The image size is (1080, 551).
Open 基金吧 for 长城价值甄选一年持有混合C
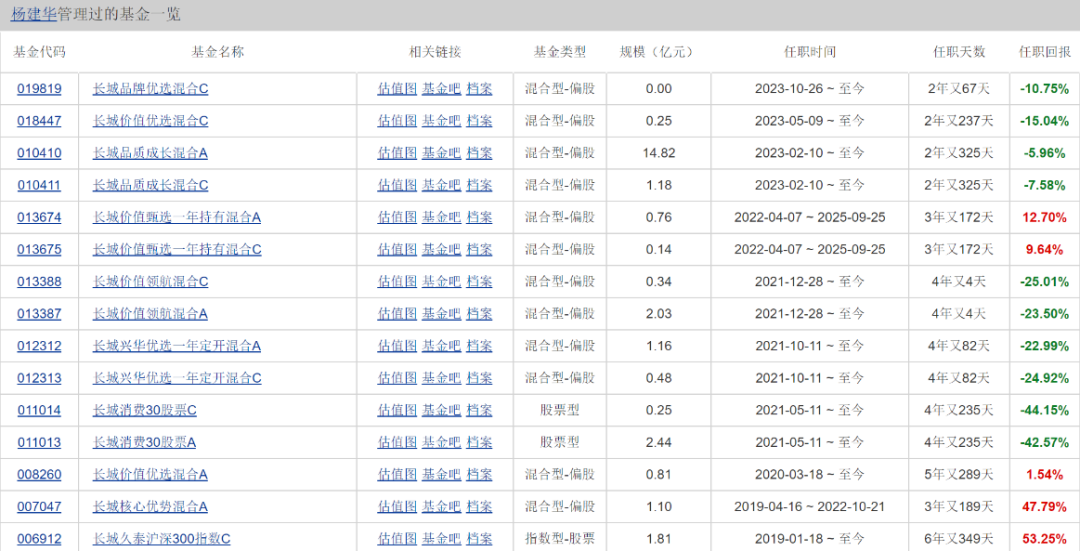442,249
